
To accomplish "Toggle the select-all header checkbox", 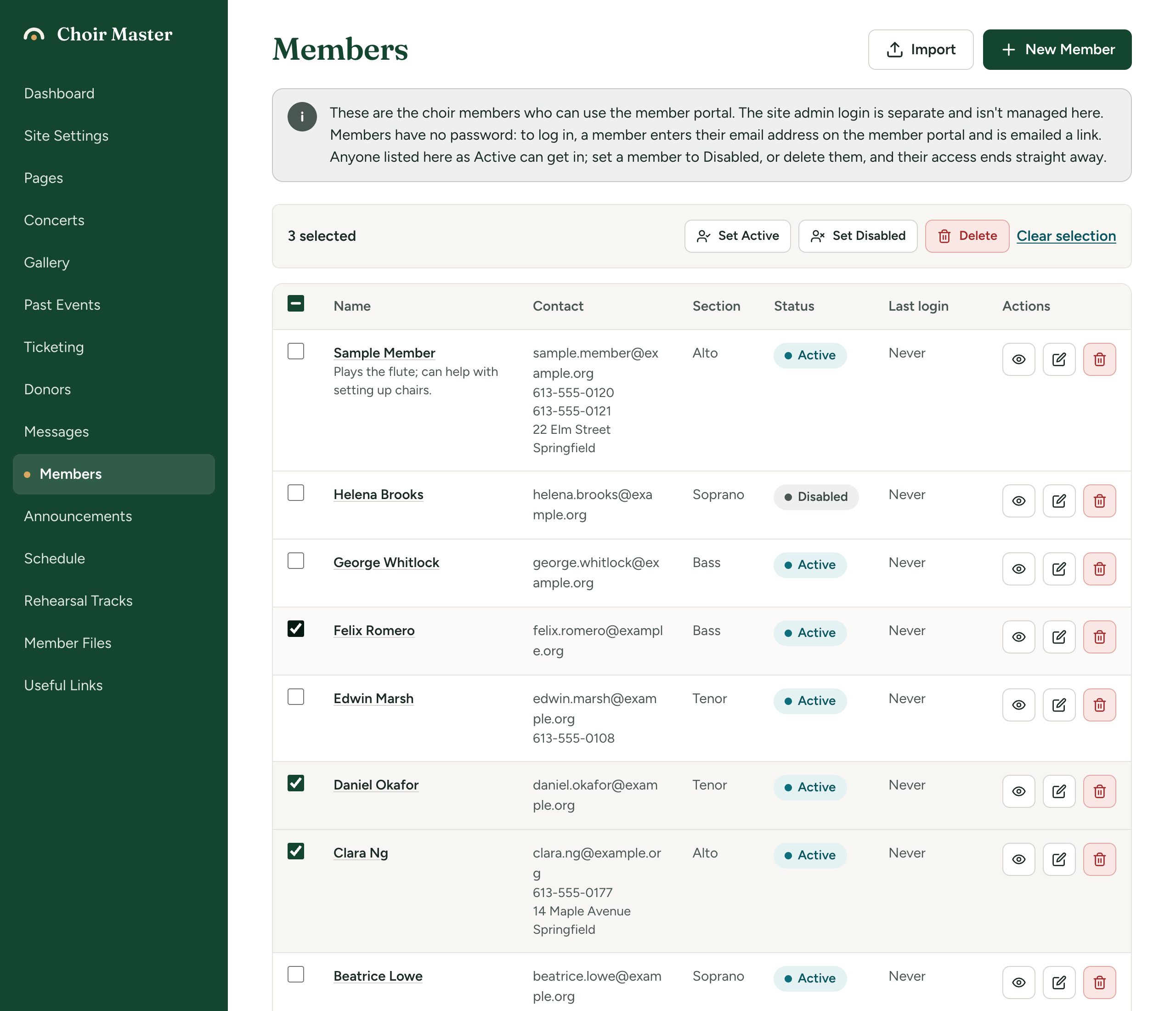I will click(296, 303).
